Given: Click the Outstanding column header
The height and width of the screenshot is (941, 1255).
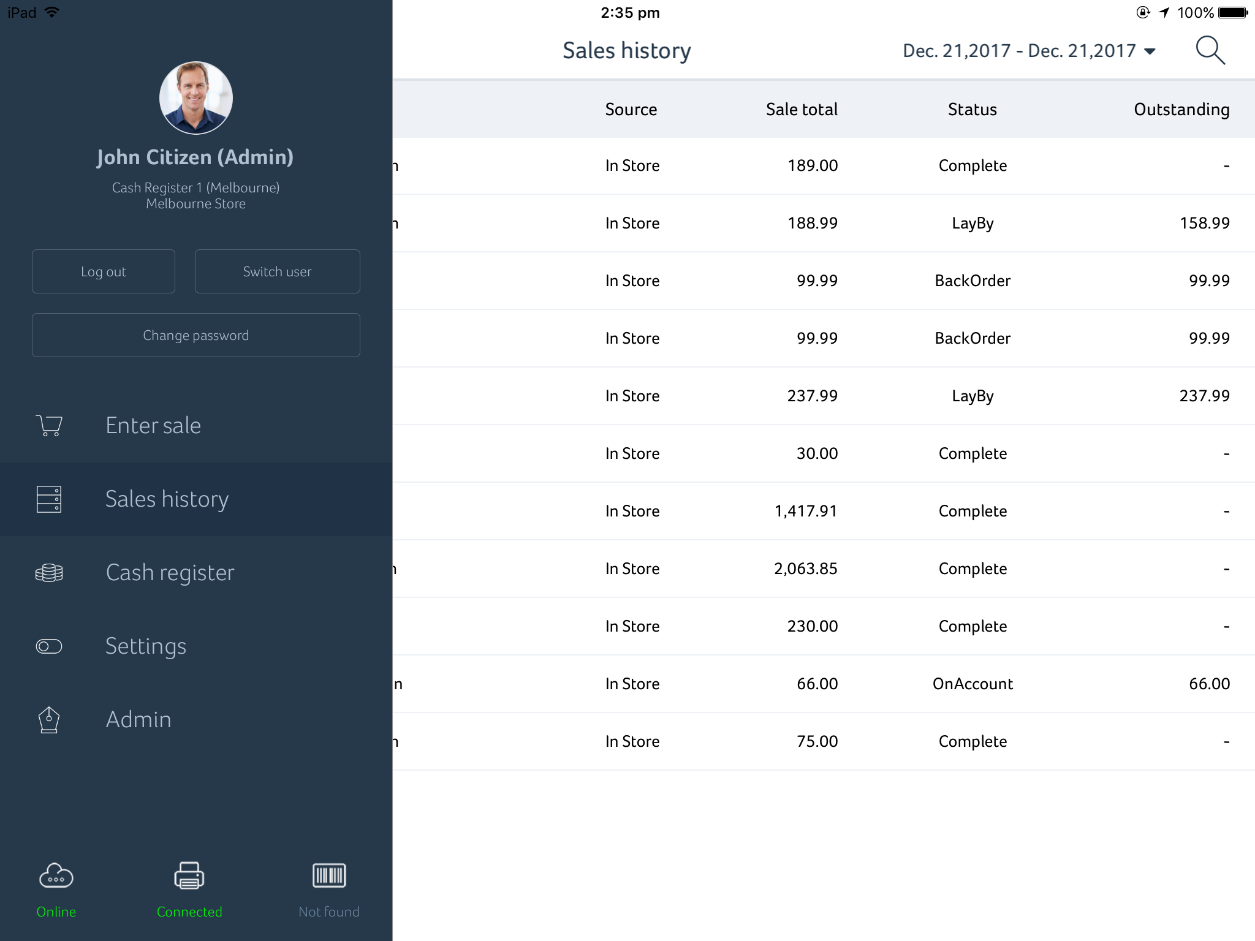Looking at the screenshot, I should [1182, 110].
